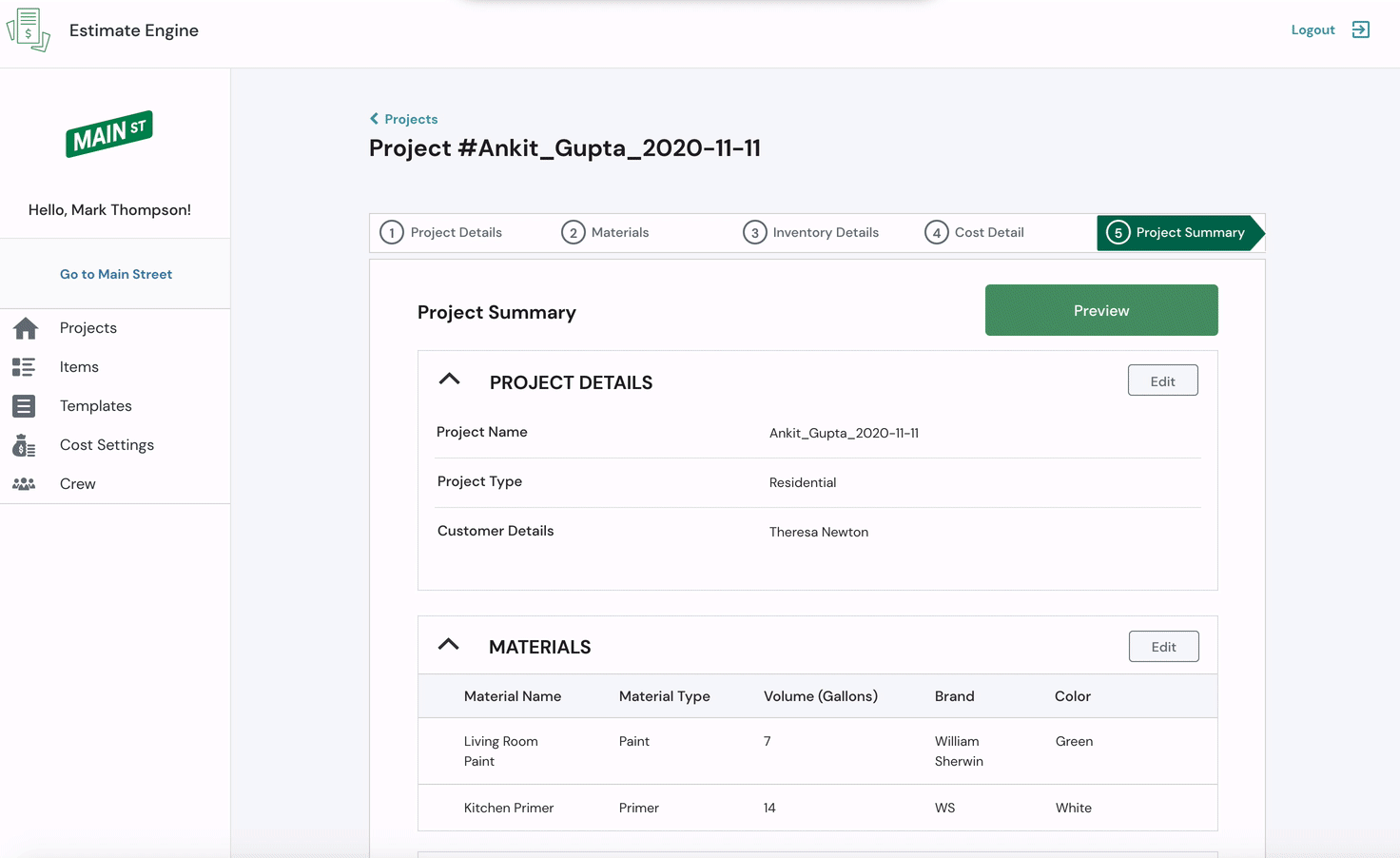1400x858 pixels.
Task: Click step 4 circle for Cost Detail
Action: [937, 232]
